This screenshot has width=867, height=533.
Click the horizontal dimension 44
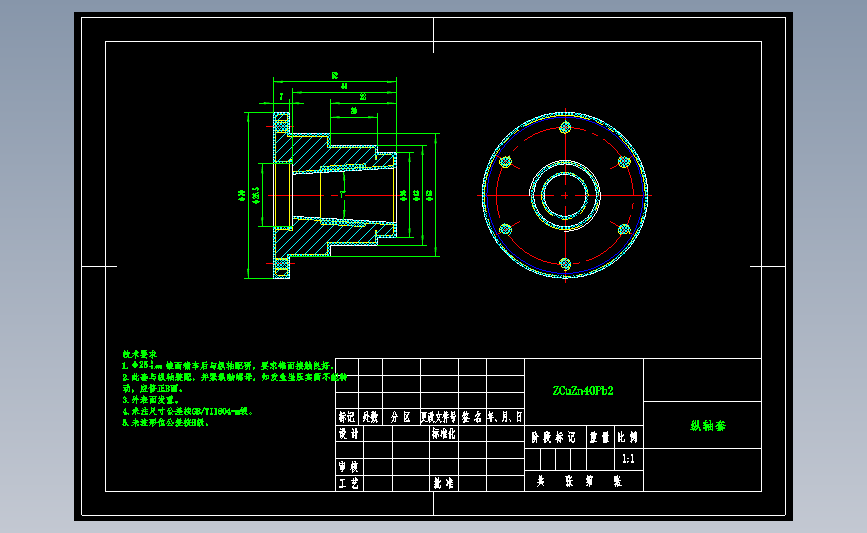tap(344, 86)
